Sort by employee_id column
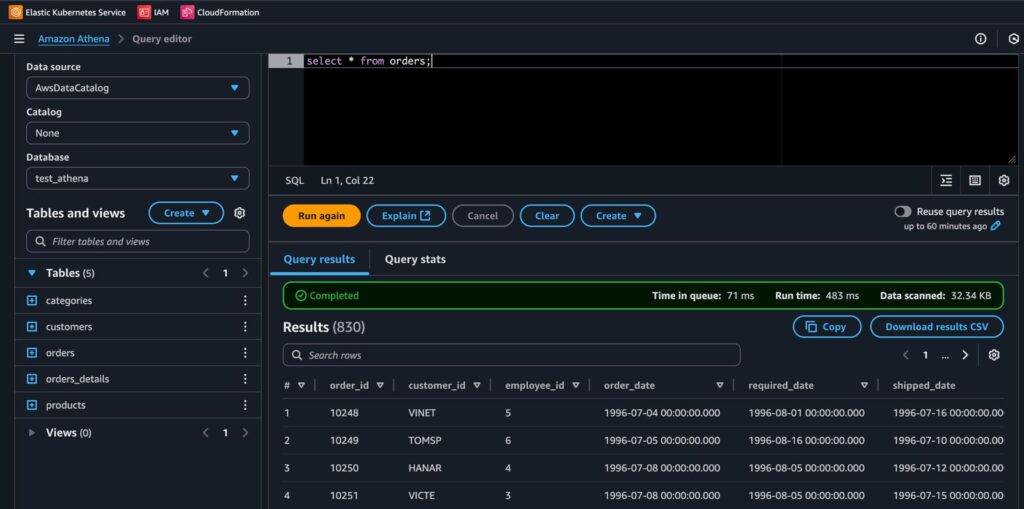1024x509 pixels. pyautogui.click(x=575, y=386)
